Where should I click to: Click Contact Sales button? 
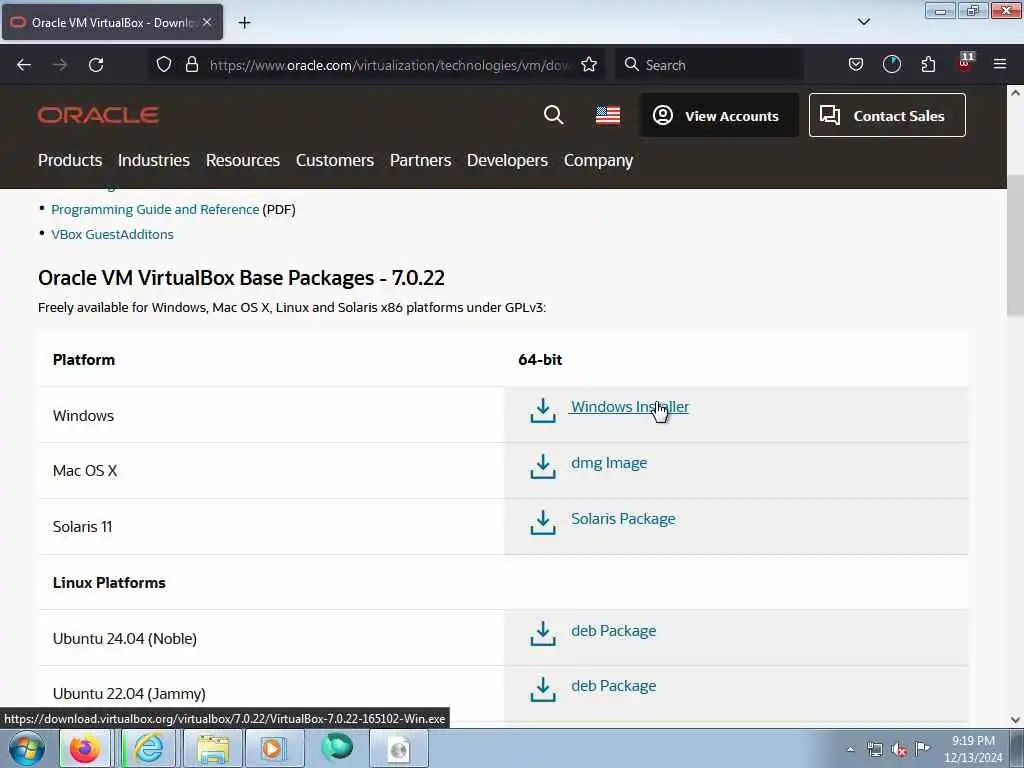(x=887, y=116)
